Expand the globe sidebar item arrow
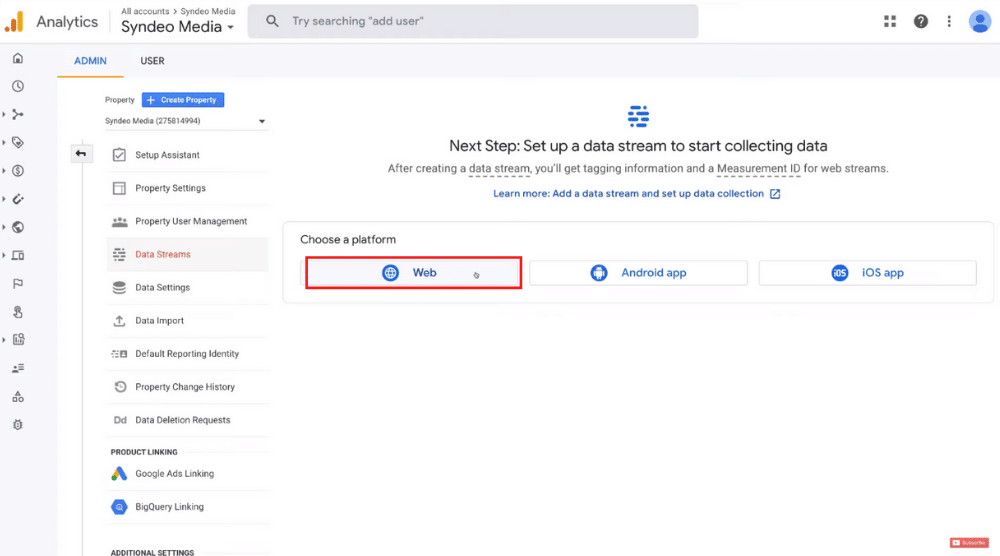 pyautogui.click(x=4, y=227)
